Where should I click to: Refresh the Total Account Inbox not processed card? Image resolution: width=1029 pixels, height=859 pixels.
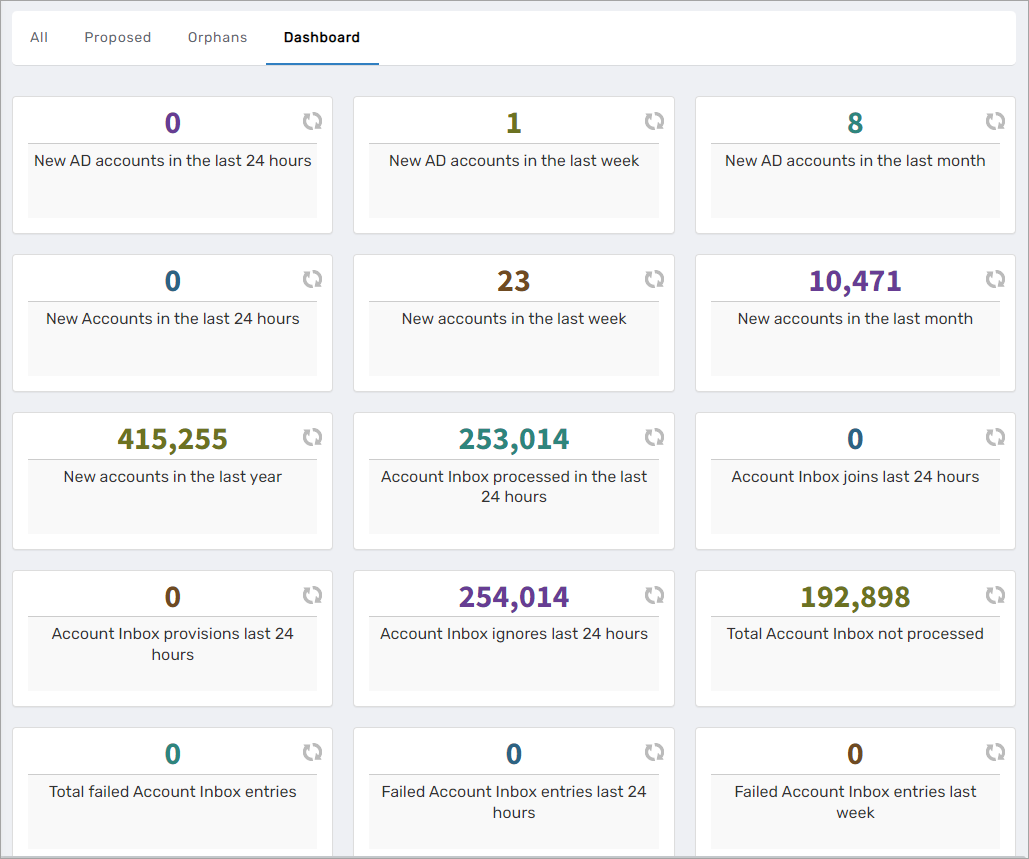995,593
